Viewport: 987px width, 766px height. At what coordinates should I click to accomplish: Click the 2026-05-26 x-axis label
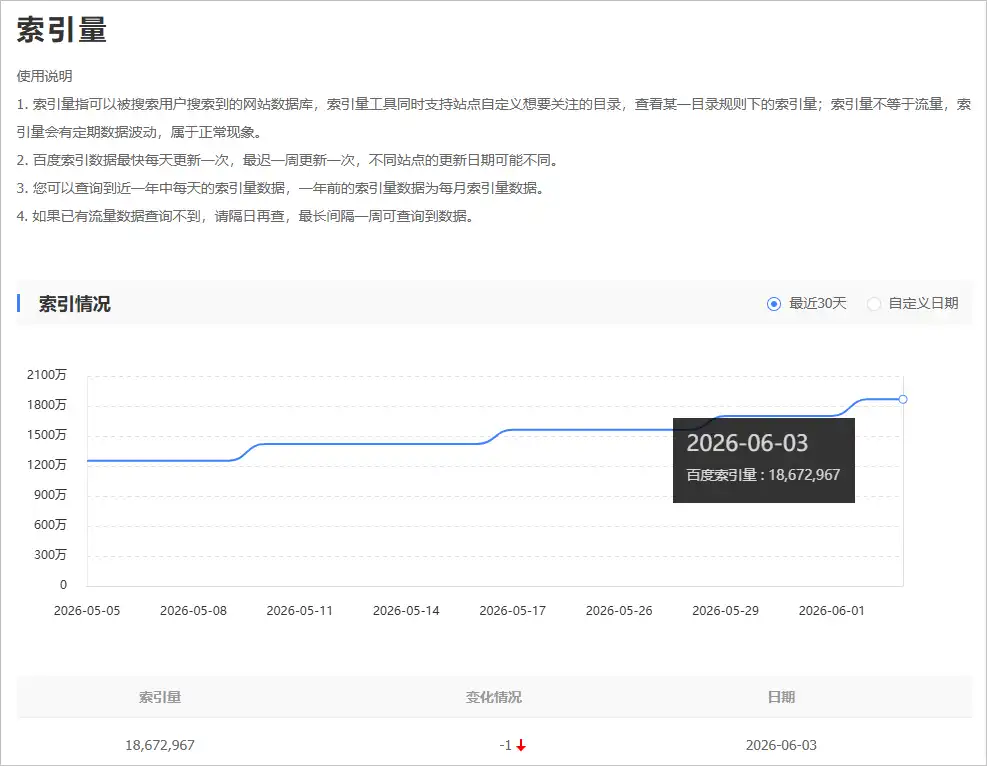[x=619, y=611]
